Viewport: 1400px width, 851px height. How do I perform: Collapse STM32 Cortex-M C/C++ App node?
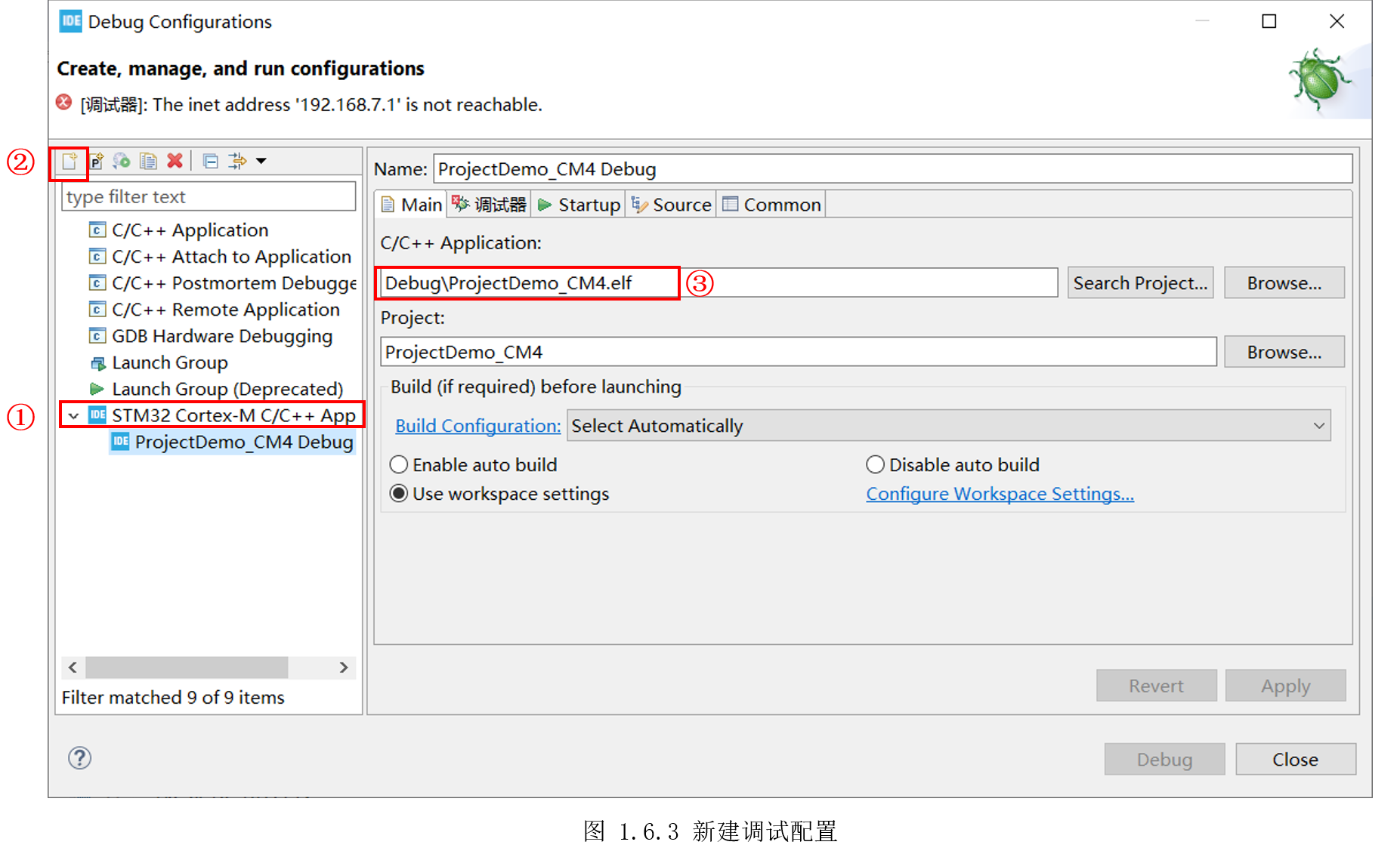point(73,415)
